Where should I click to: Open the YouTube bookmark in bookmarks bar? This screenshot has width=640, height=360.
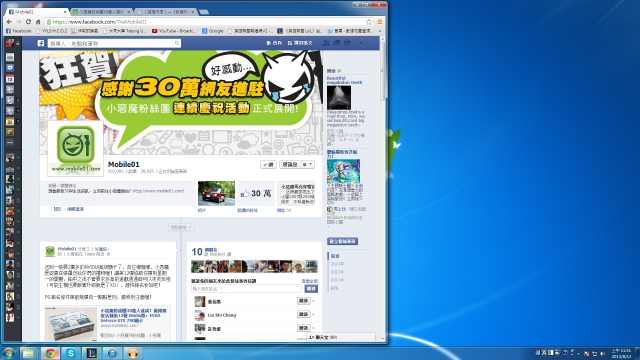[174, 31]
